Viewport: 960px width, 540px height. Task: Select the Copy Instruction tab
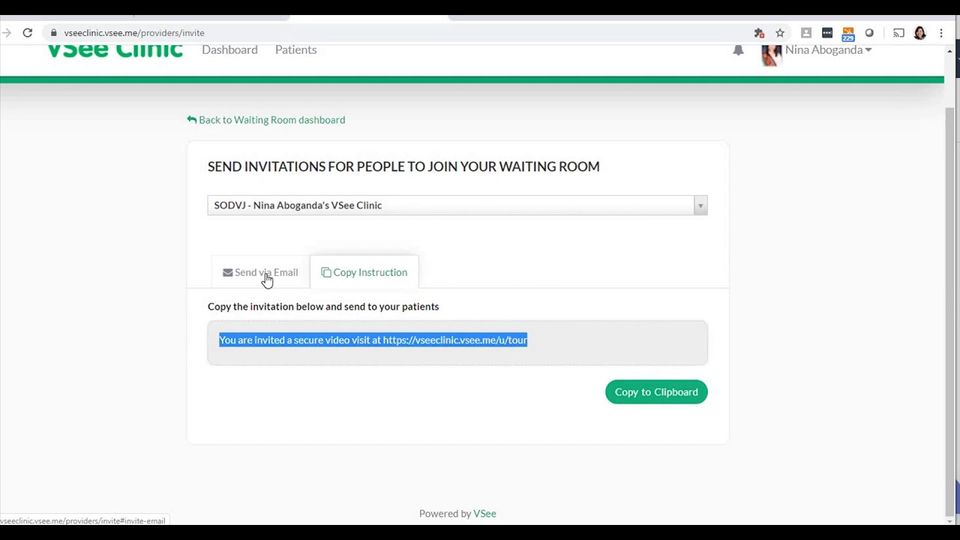364,272
